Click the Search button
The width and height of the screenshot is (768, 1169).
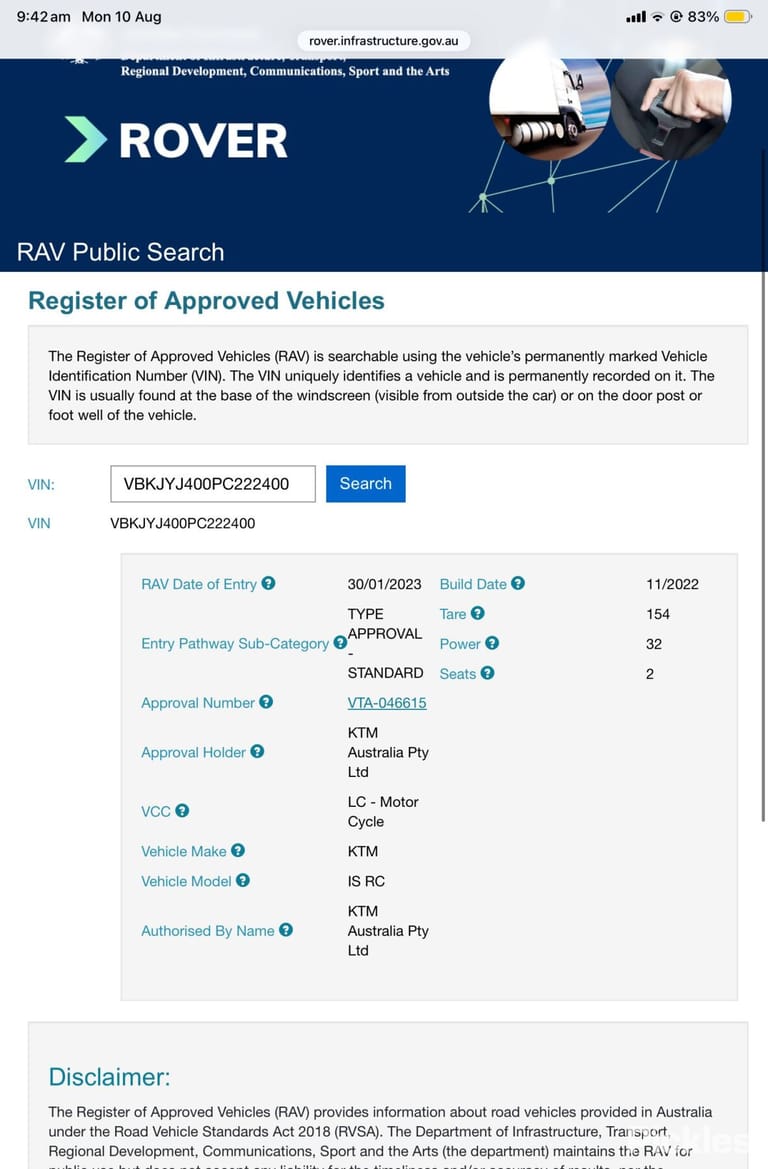click(365, 483)
